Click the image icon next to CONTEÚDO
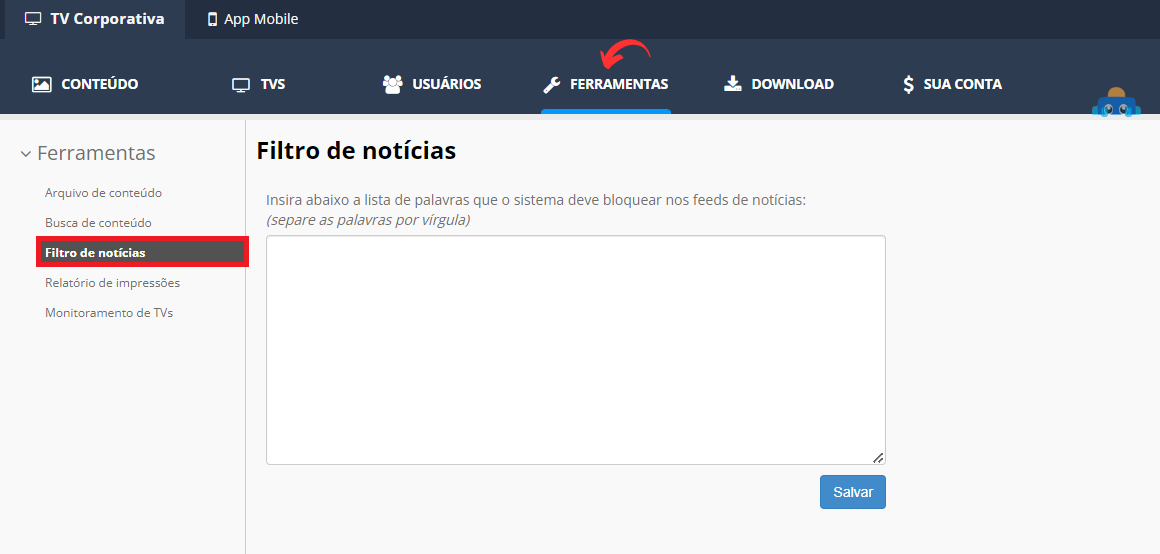Screen dimensions: 1160x554 [x=41, y=84]
